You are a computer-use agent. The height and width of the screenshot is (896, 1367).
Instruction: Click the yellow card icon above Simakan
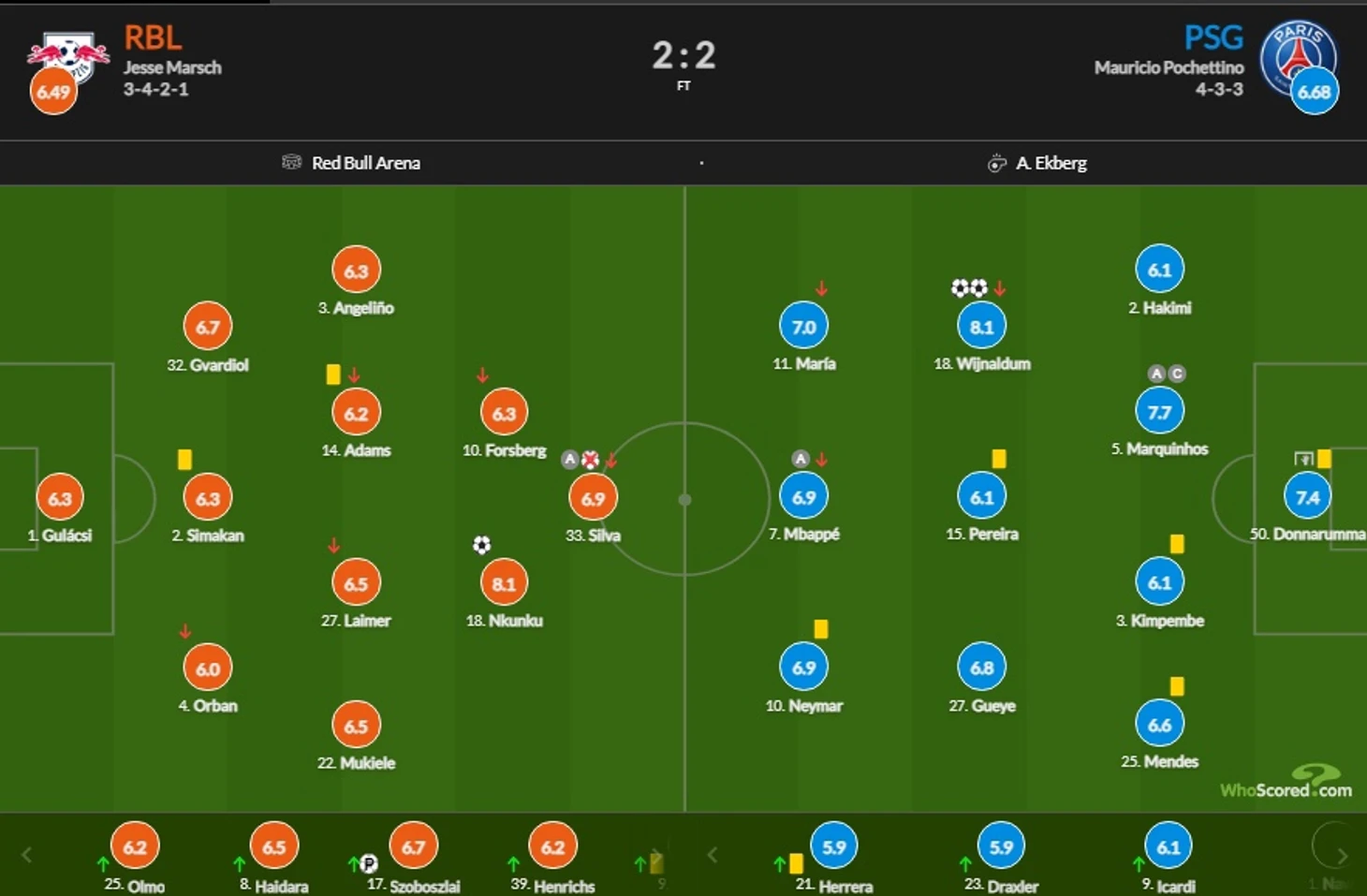coord(184,460)
